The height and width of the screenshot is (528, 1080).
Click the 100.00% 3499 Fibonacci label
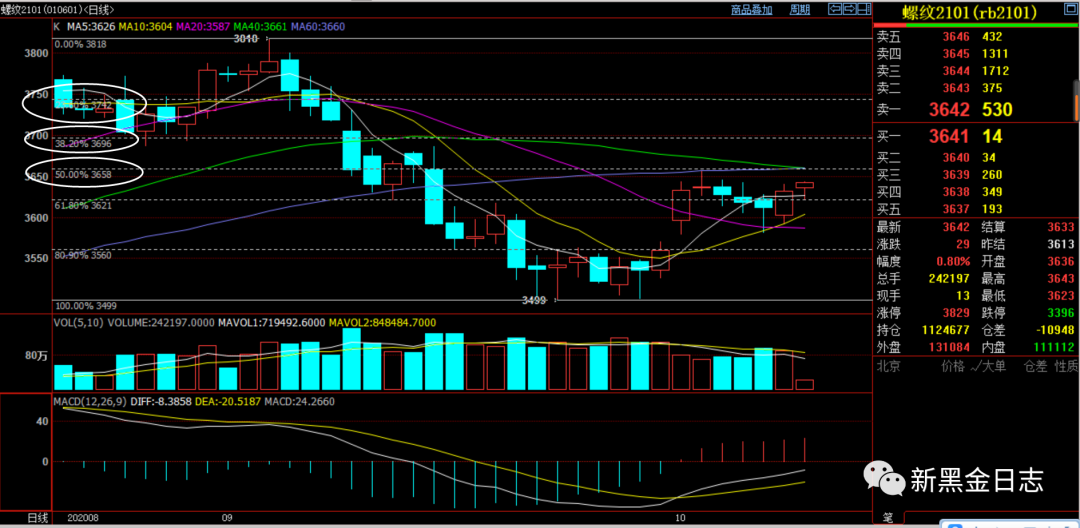85,306
